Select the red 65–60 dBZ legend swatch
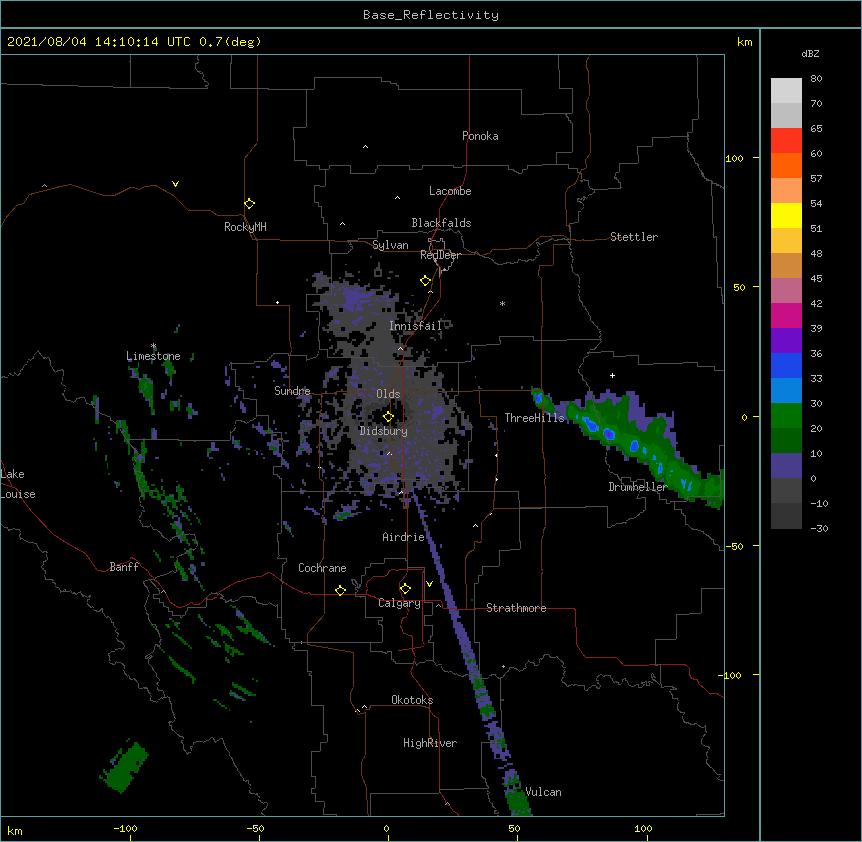Viewport: 862px width, 842px height. click(786, 141)
